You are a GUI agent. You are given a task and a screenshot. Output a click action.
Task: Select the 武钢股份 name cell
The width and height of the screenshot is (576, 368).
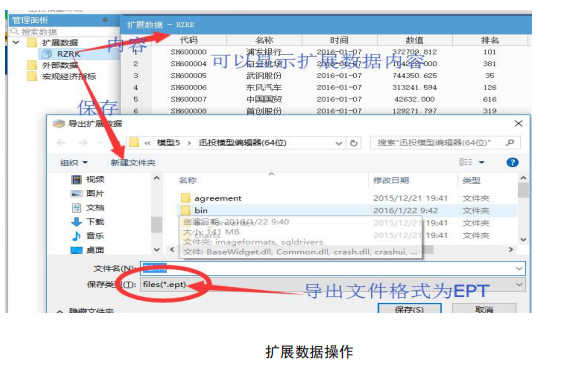click(264, 76)
